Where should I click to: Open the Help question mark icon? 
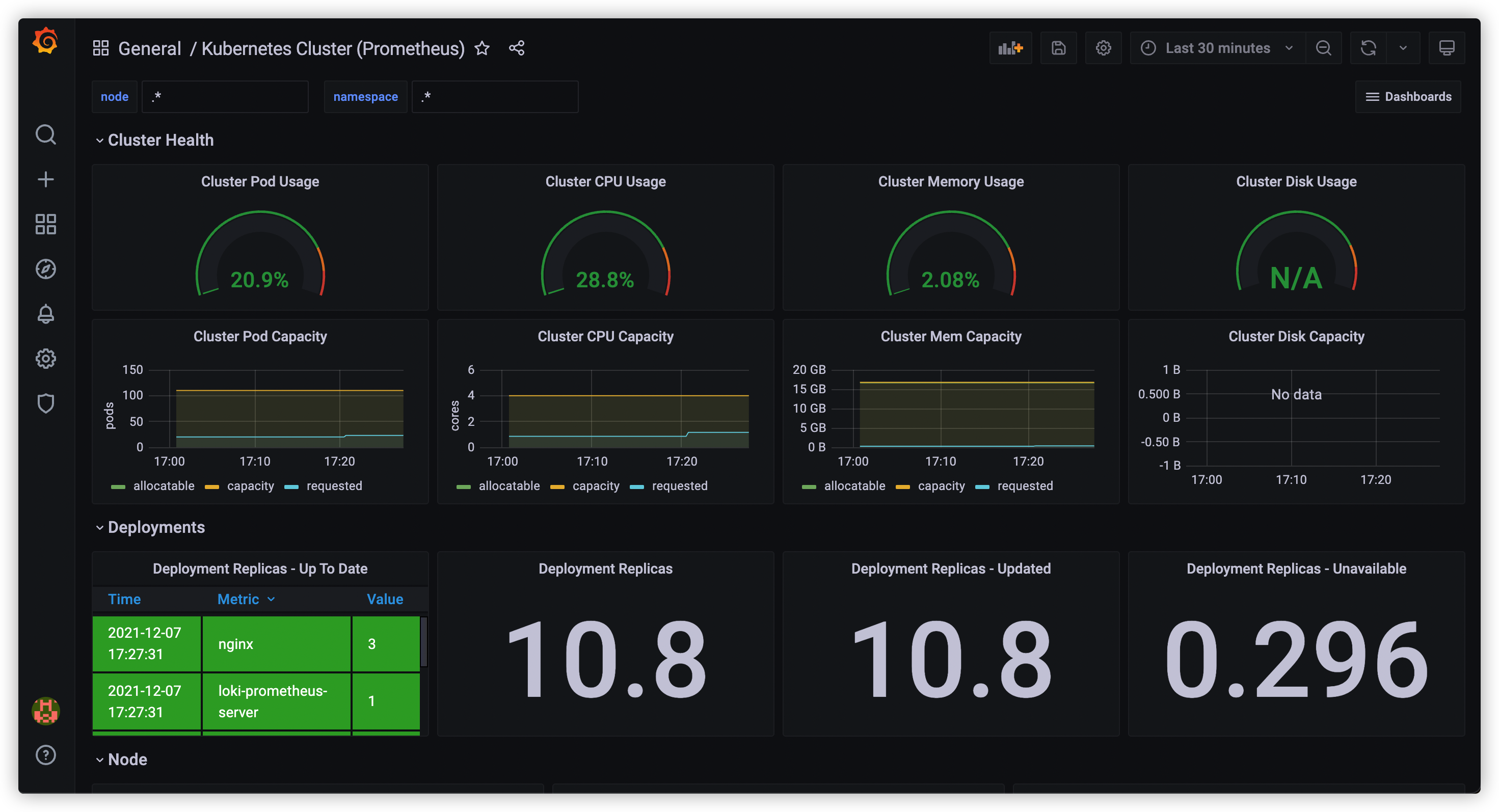tap(45, 755)
